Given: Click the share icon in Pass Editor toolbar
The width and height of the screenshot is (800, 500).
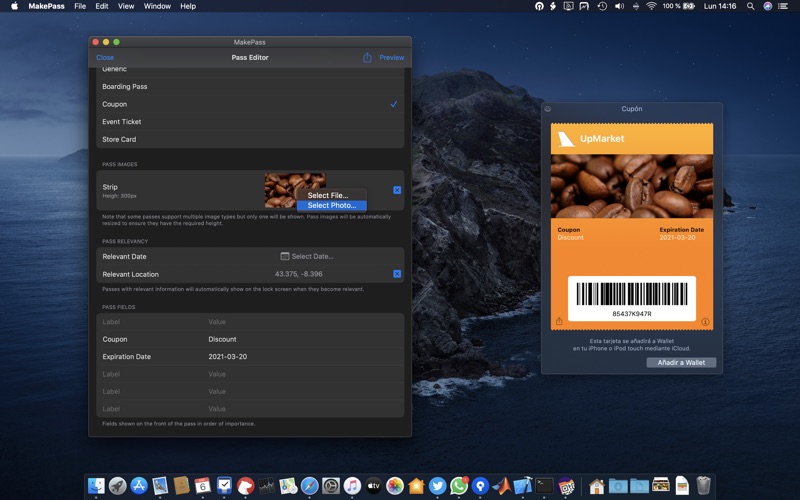Looking at the screenshot, I should pyautogui.click(x=367, y=58).
